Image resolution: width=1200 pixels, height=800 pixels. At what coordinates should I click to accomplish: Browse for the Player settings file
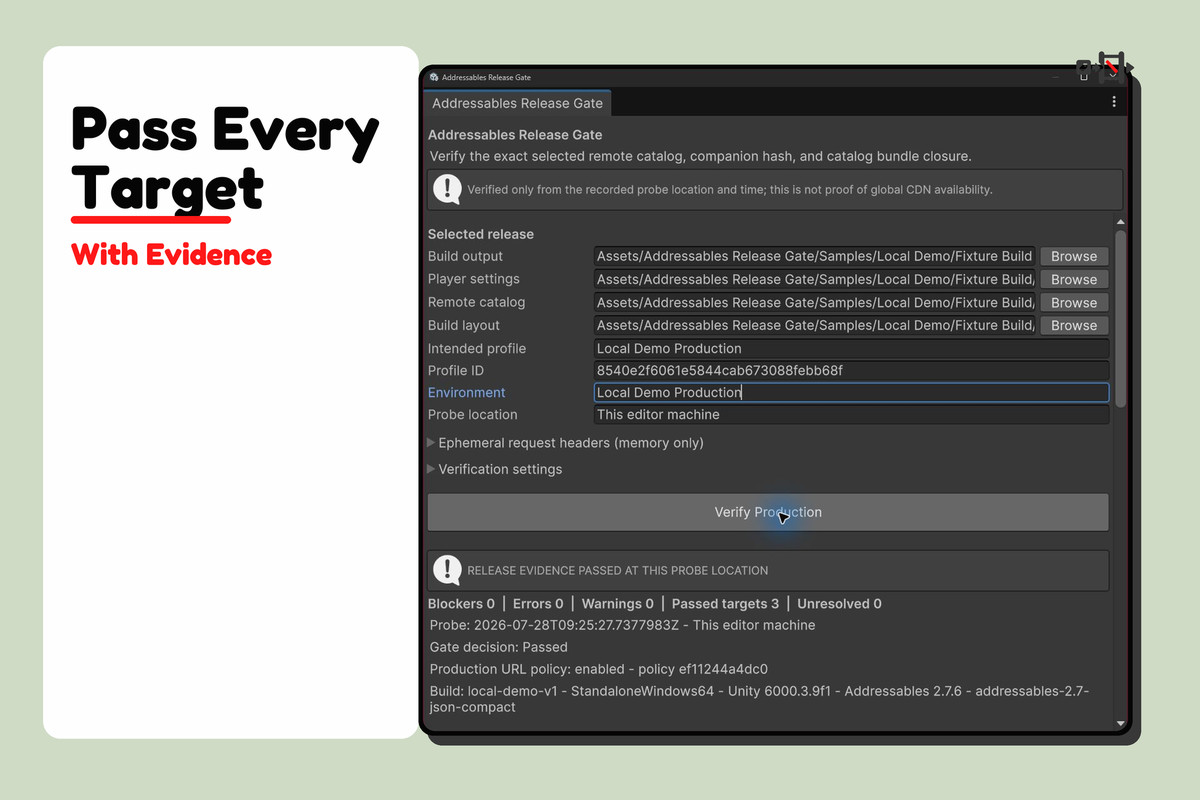[x=1074, y=279]
